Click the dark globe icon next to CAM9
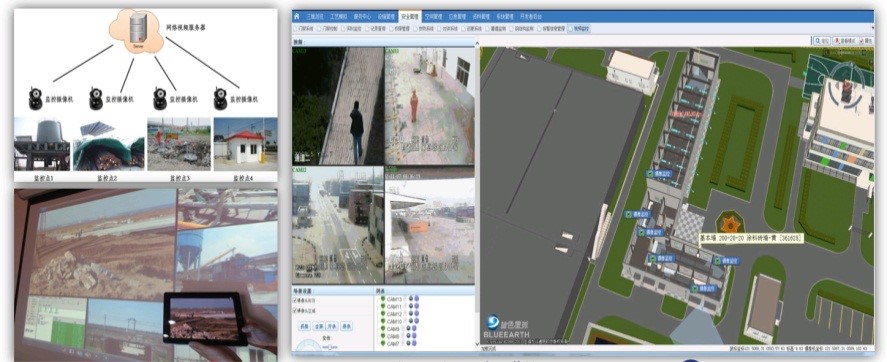This screenshot has height=362, width=887. tap(408, 329)
